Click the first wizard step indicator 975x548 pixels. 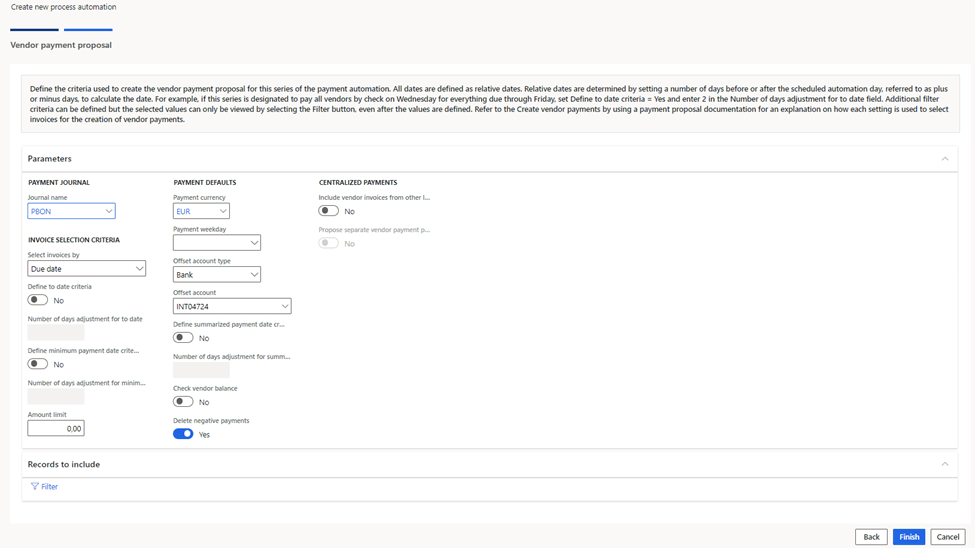pyautogui.click(x=34, y=30)
